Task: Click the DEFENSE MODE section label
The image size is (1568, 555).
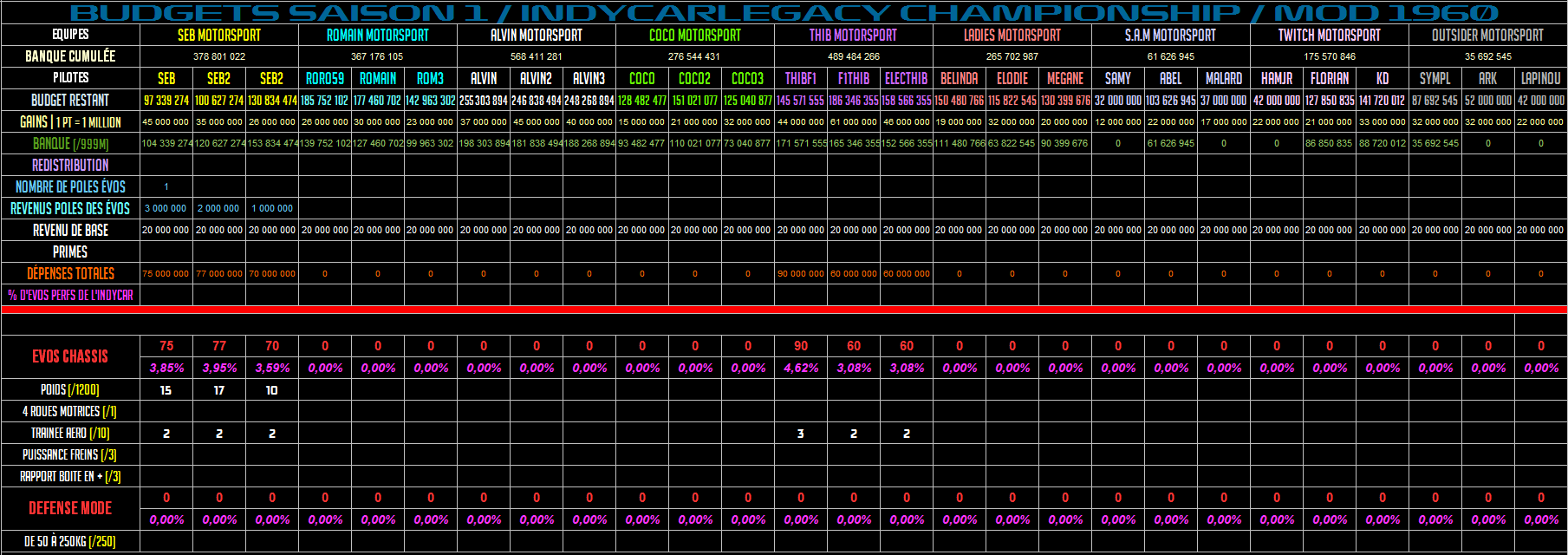Action: tap(70, 508)
